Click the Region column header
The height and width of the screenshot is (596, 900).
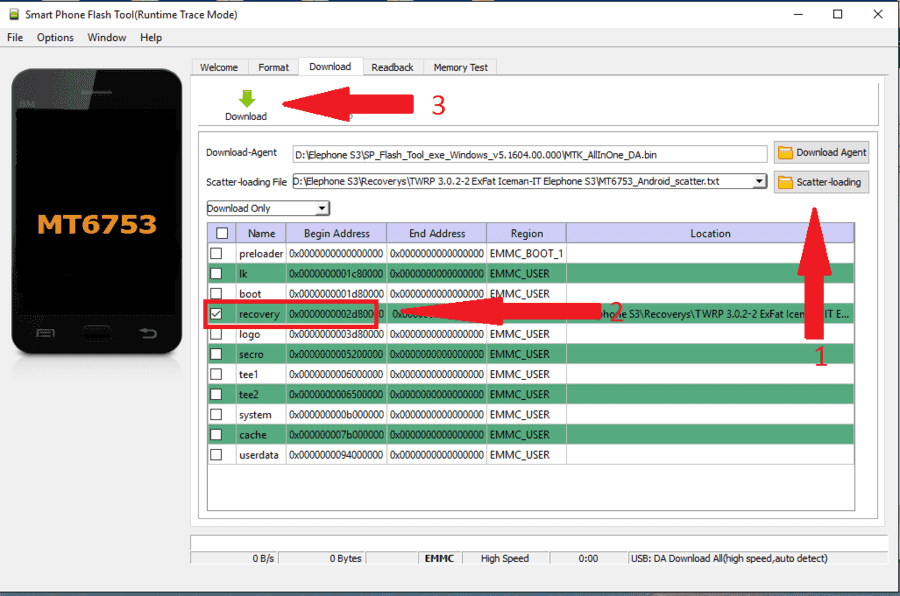click(526, 233)
